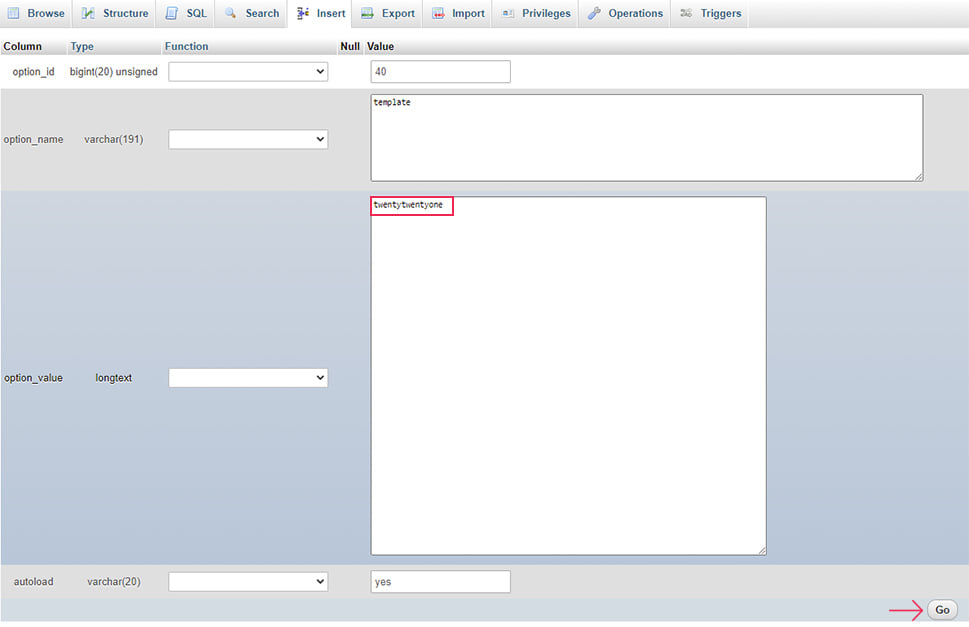Viewport: 969px width, 627px height.
Task: Click the option_name textarea containing template
Action: (647, 138)
